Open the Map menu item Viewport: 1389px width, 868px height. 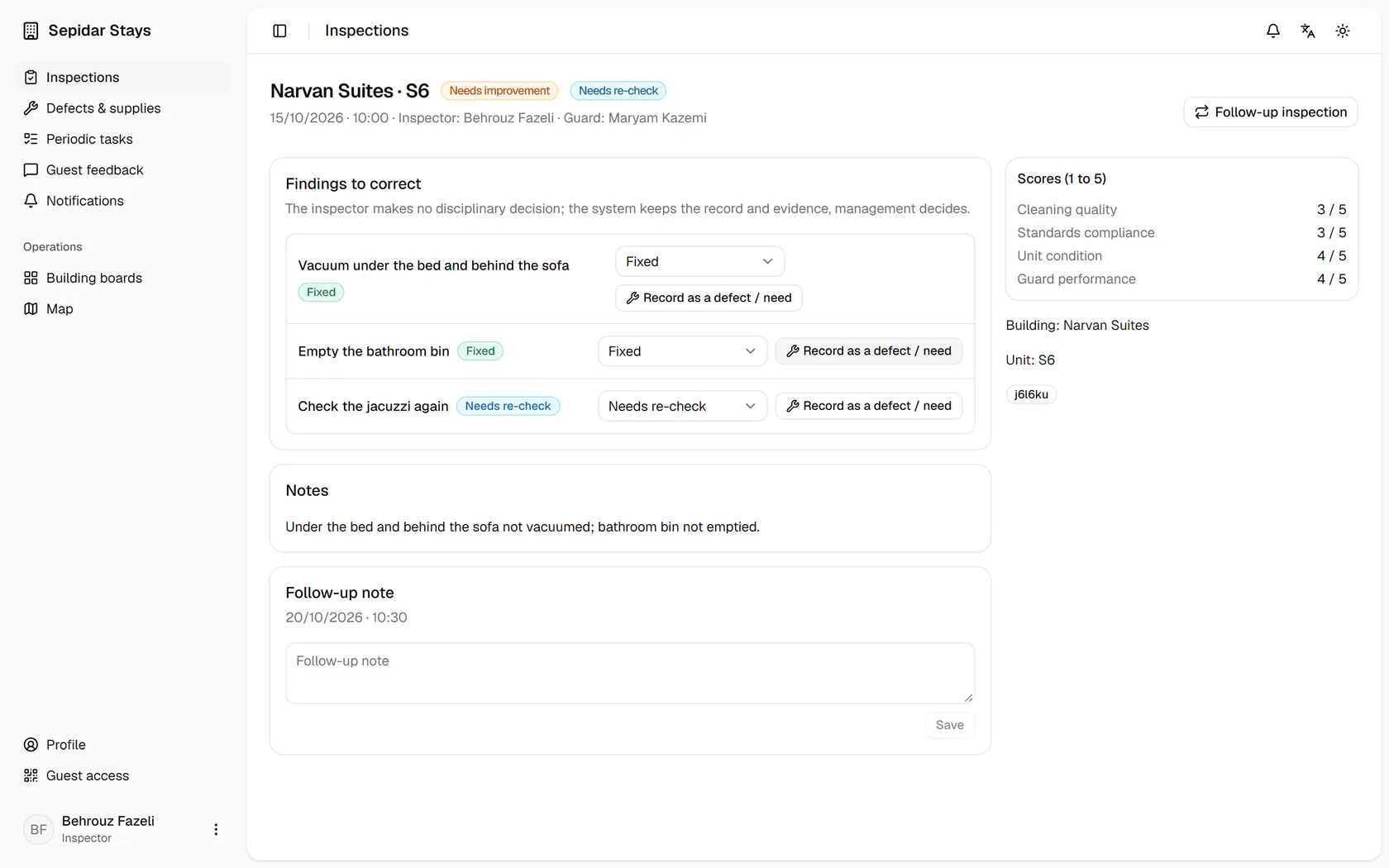122,308
